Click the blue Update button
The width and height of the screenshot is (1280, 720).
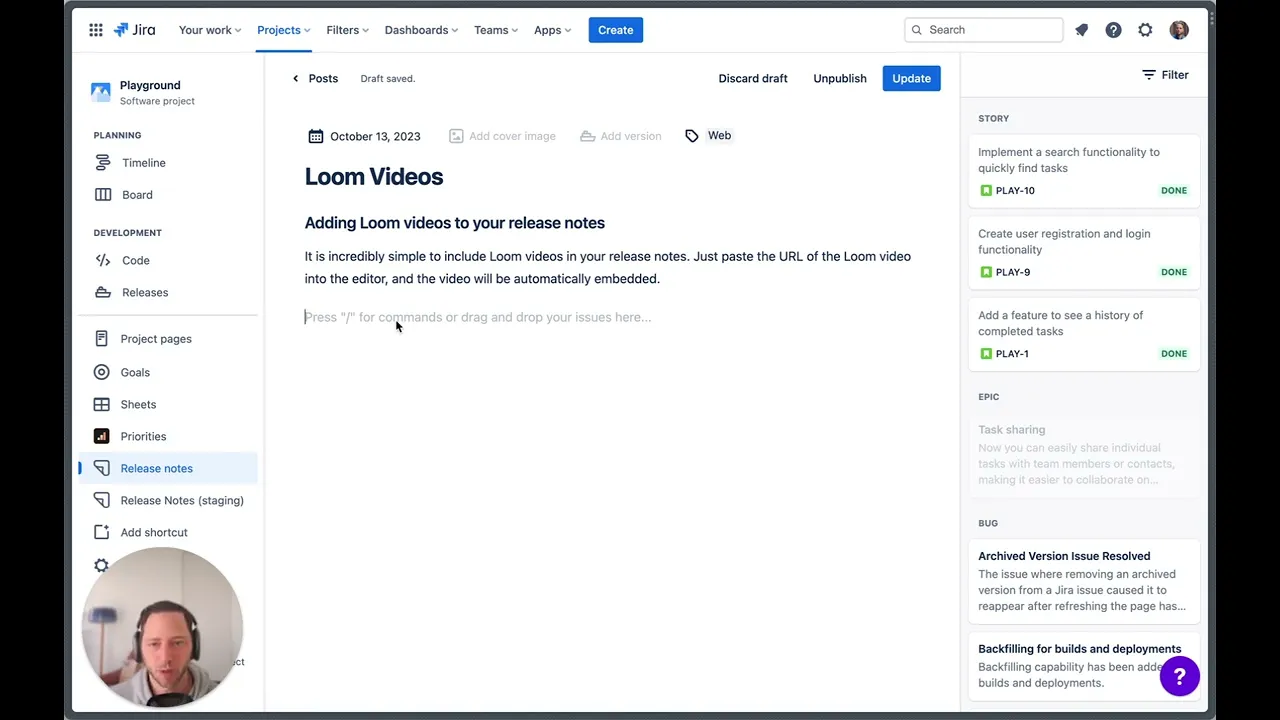click(x=911, y=78)
